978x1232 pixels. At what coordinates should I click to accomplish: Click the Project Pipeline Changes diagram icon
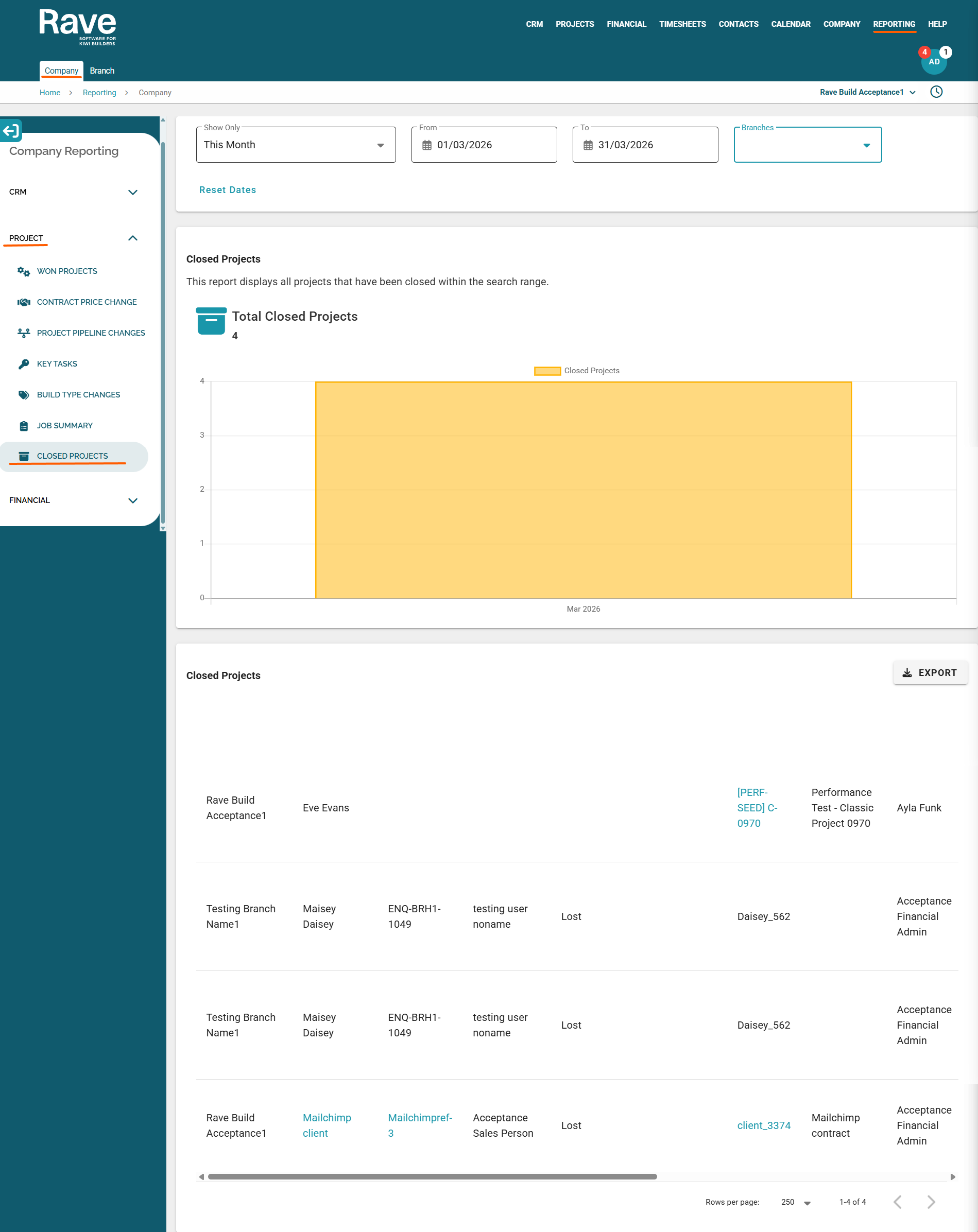pos(24,333)
